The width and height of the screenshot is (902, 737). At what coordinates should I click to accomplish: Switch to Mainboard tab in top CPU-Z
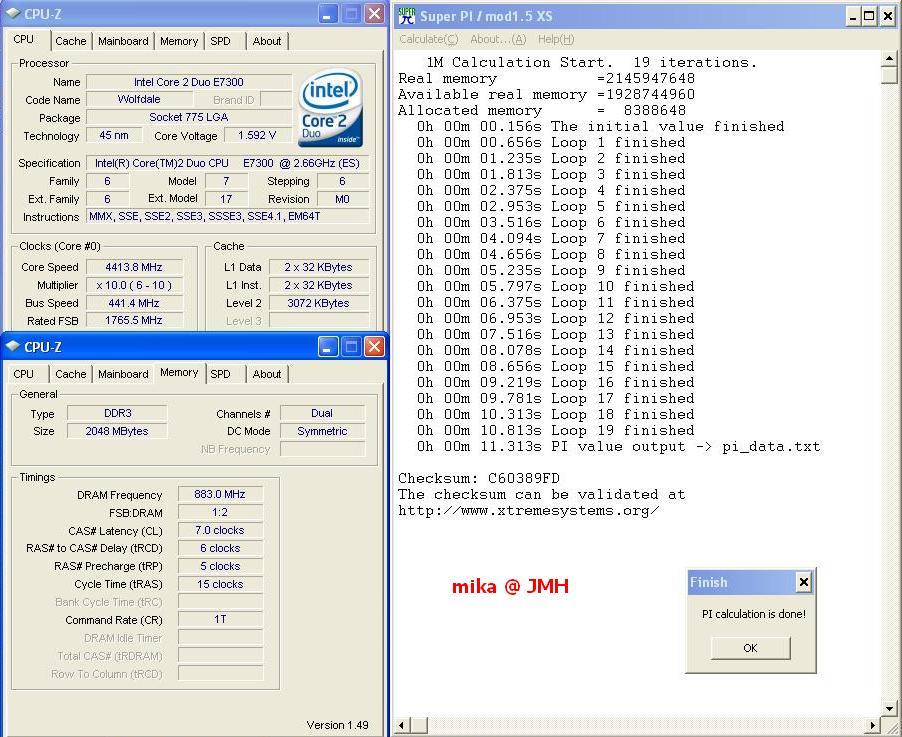click(x=123, y=41)
